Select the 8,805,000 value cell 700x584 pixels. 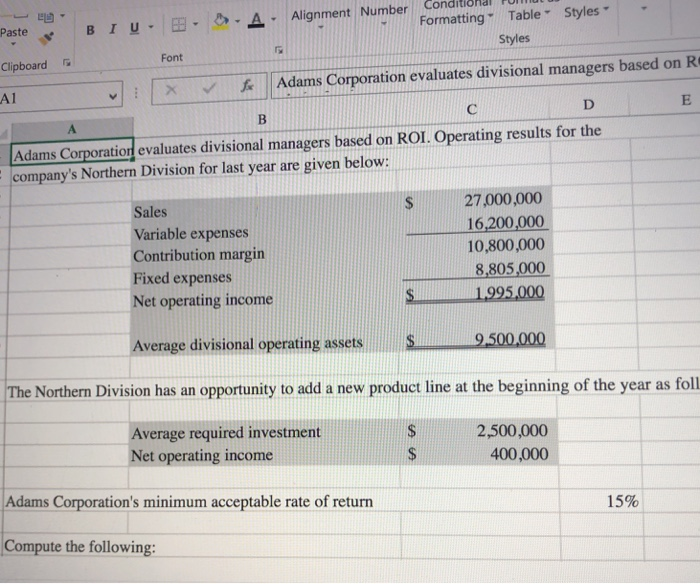pyautogui.click(x=510, y=269)
